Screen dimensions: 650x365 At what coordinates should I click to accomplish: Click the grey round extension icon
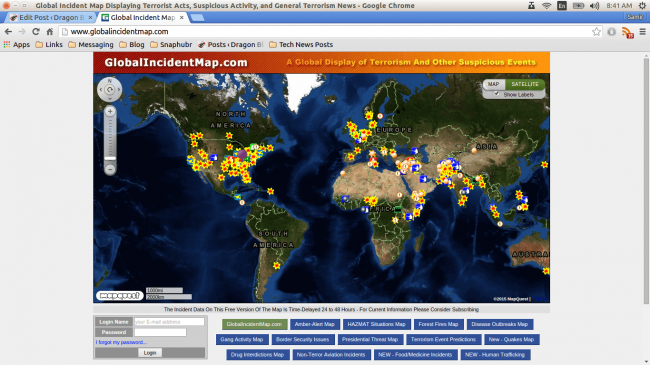pos(612,32)
